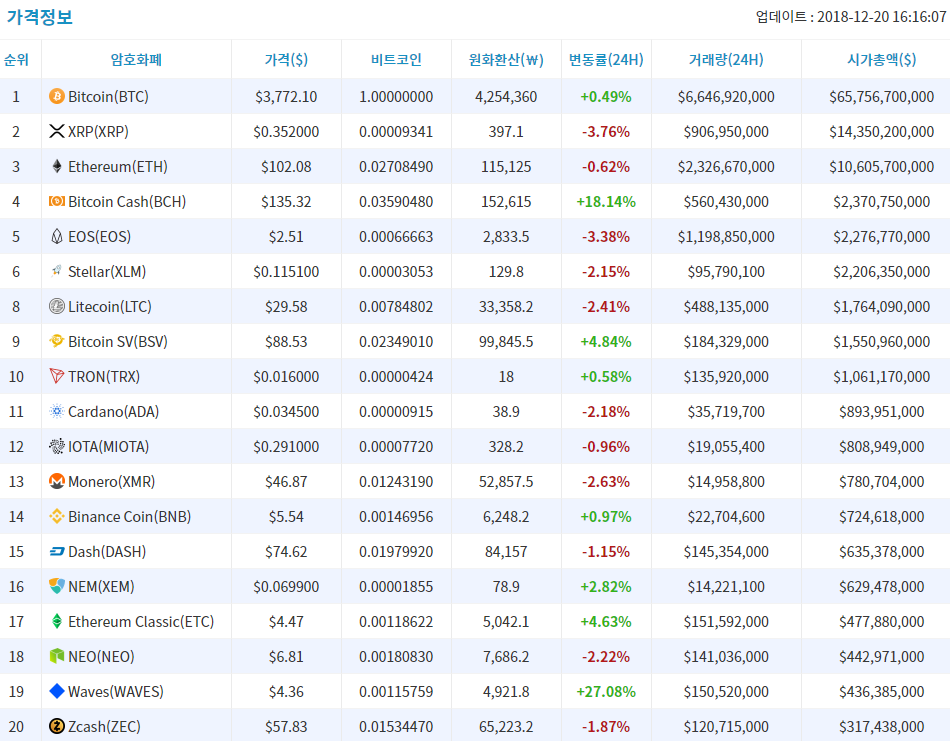Open the Ethereum Classic(ETC) name link
The height and width of the screenshot is (741, 950).
coord(141,622)
